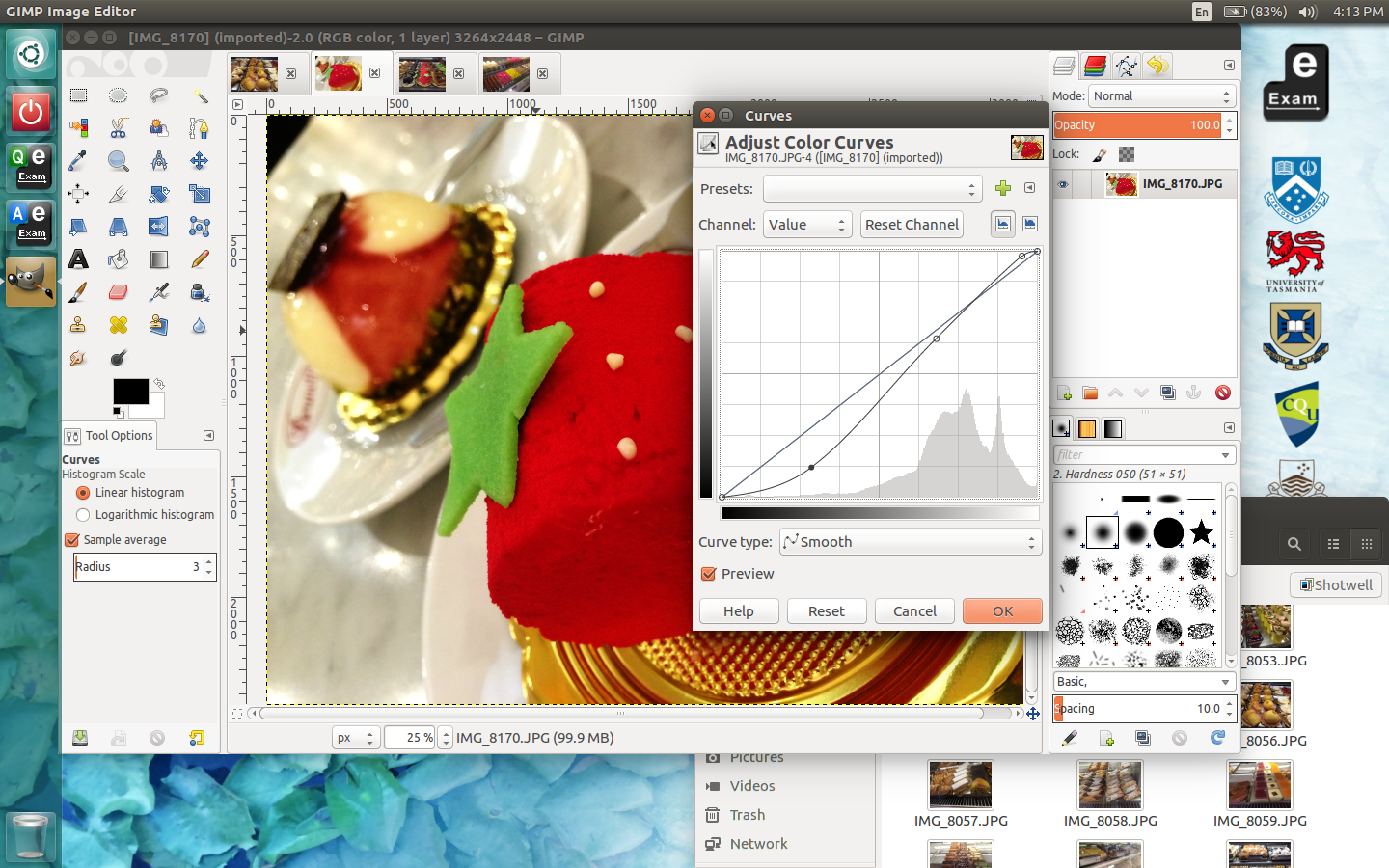The width and height of the screenshot is (1389, 868).
Task: Click OK in the Curves dialog
Action: tap(1002, 611)
